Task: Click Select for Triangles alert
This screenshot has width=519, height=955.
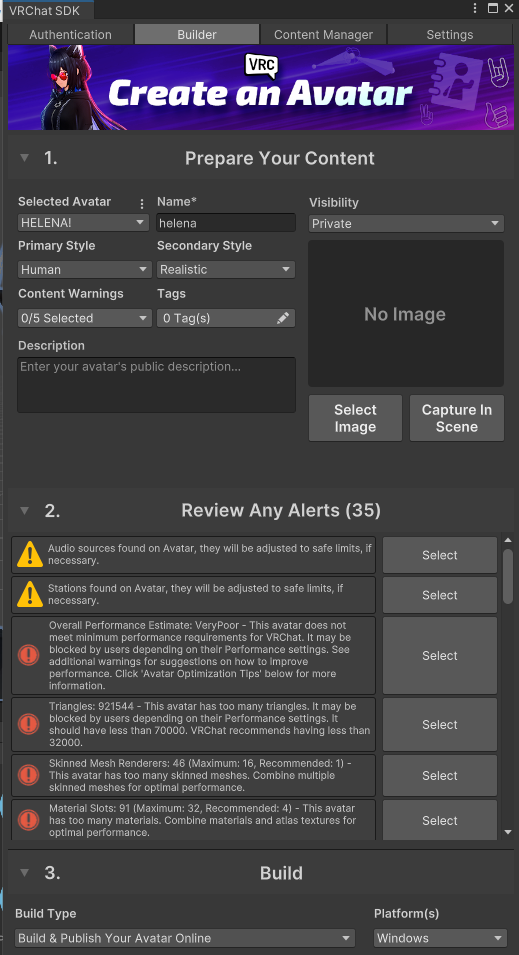Action: 440,724
